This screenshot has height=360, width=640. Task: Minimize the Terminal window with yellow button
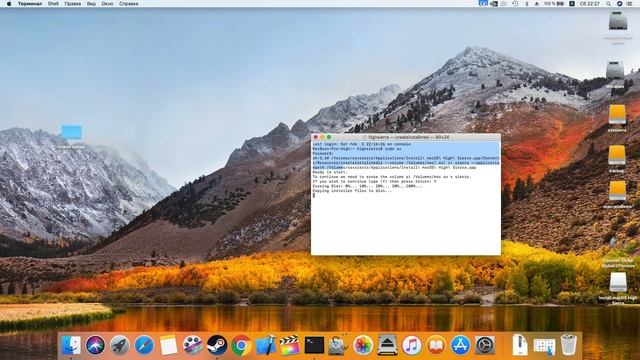click(322, 137)
